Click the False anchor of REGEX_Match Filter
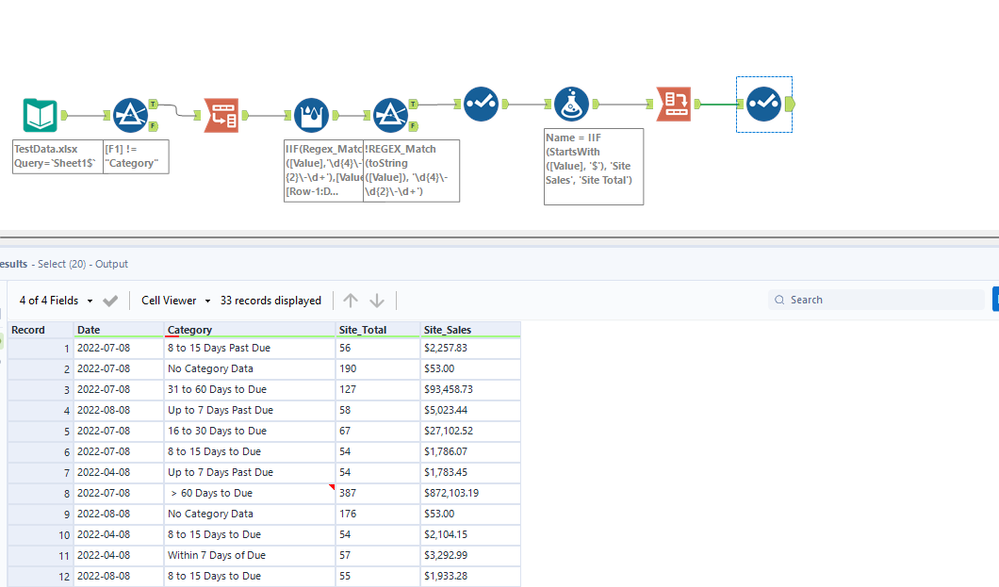999x587 pixels. pyautogui.click(x=413, y=126)
